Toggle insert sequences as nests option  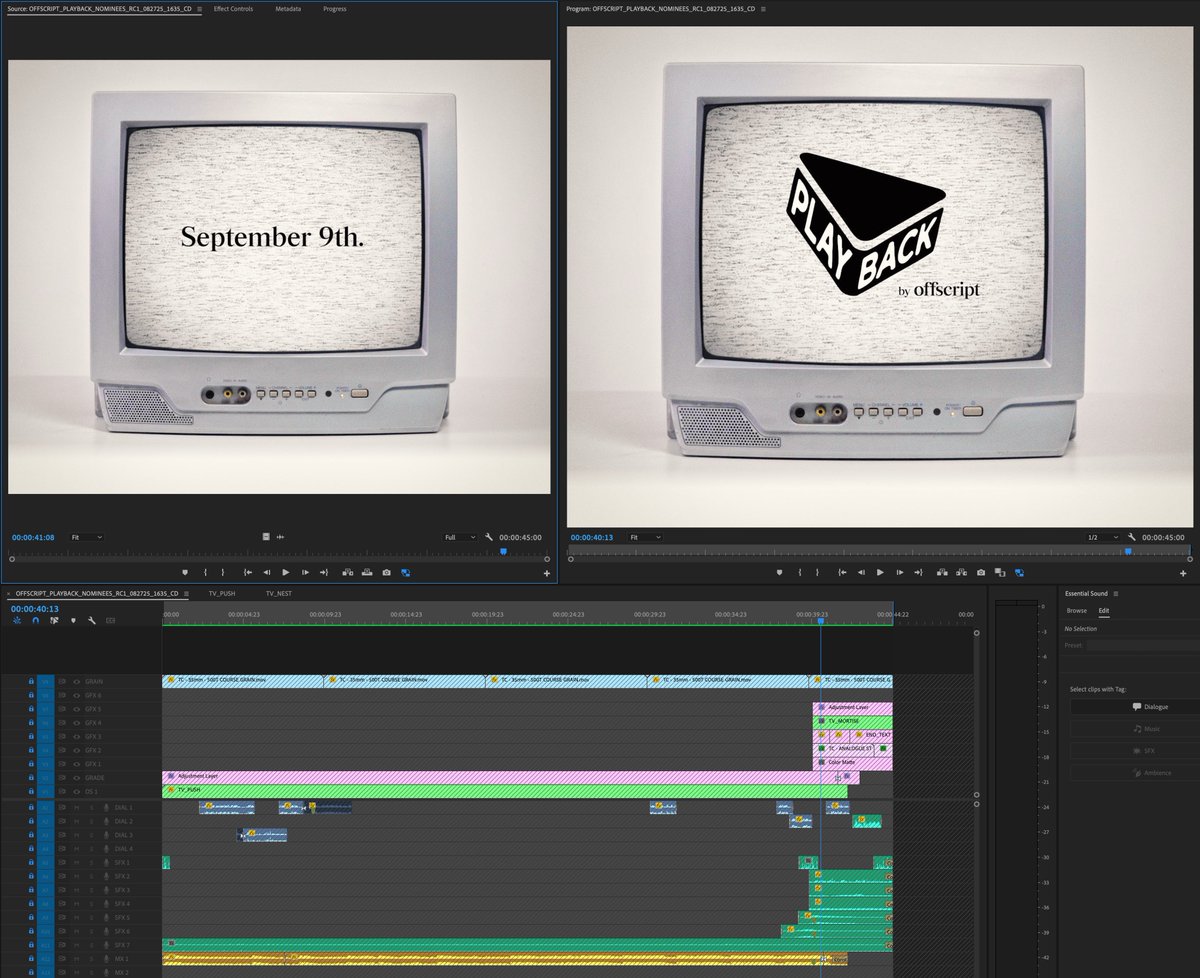pos(17,620)
